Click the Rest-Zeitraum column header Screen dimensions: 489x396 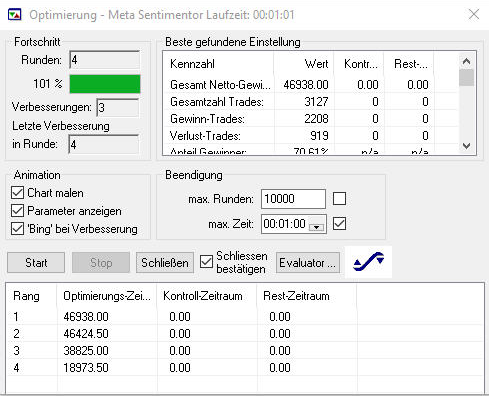coord(307,296)
